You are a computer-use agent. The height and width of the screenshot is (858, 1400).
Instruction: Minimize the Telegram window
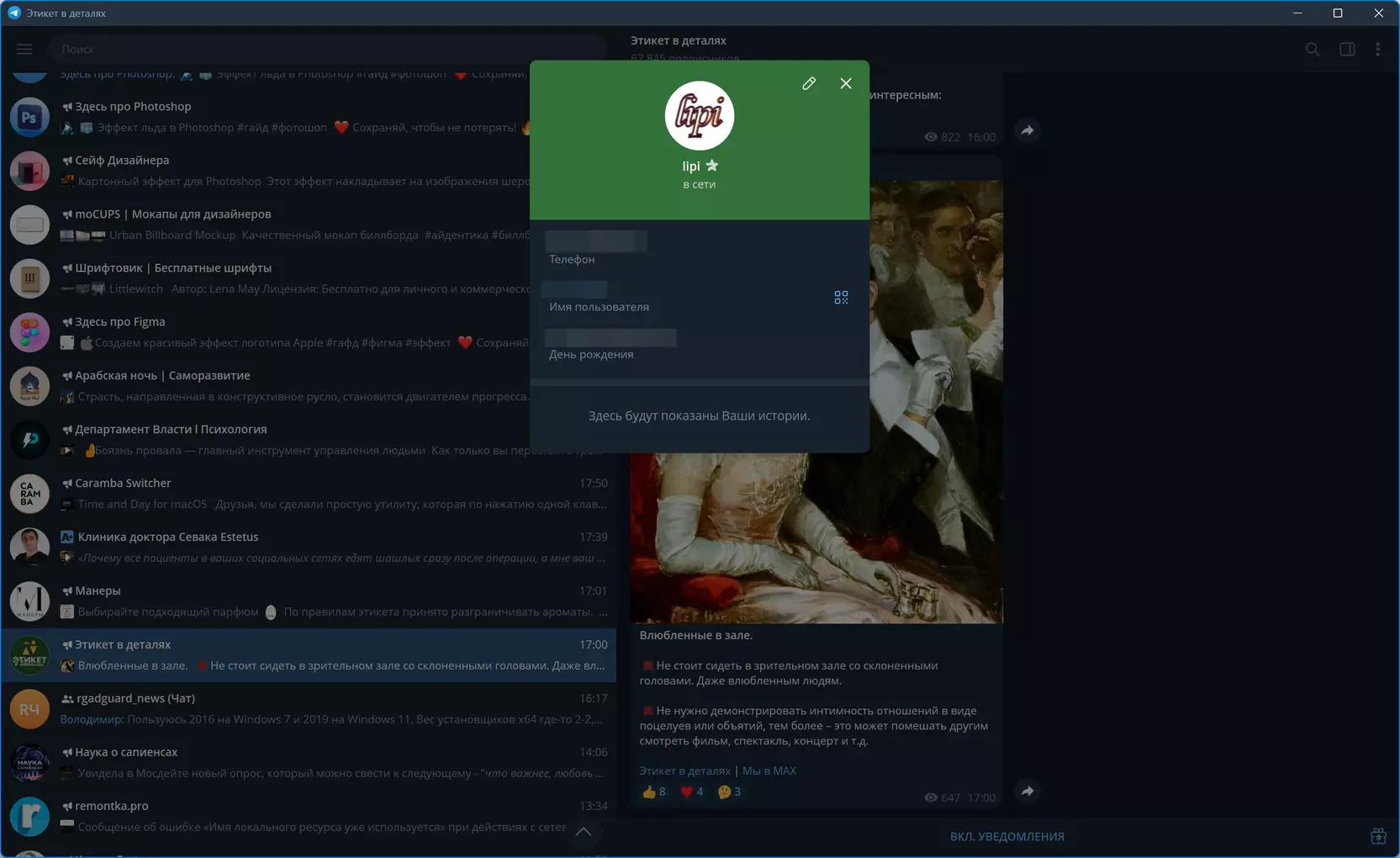coord(1297,13)
